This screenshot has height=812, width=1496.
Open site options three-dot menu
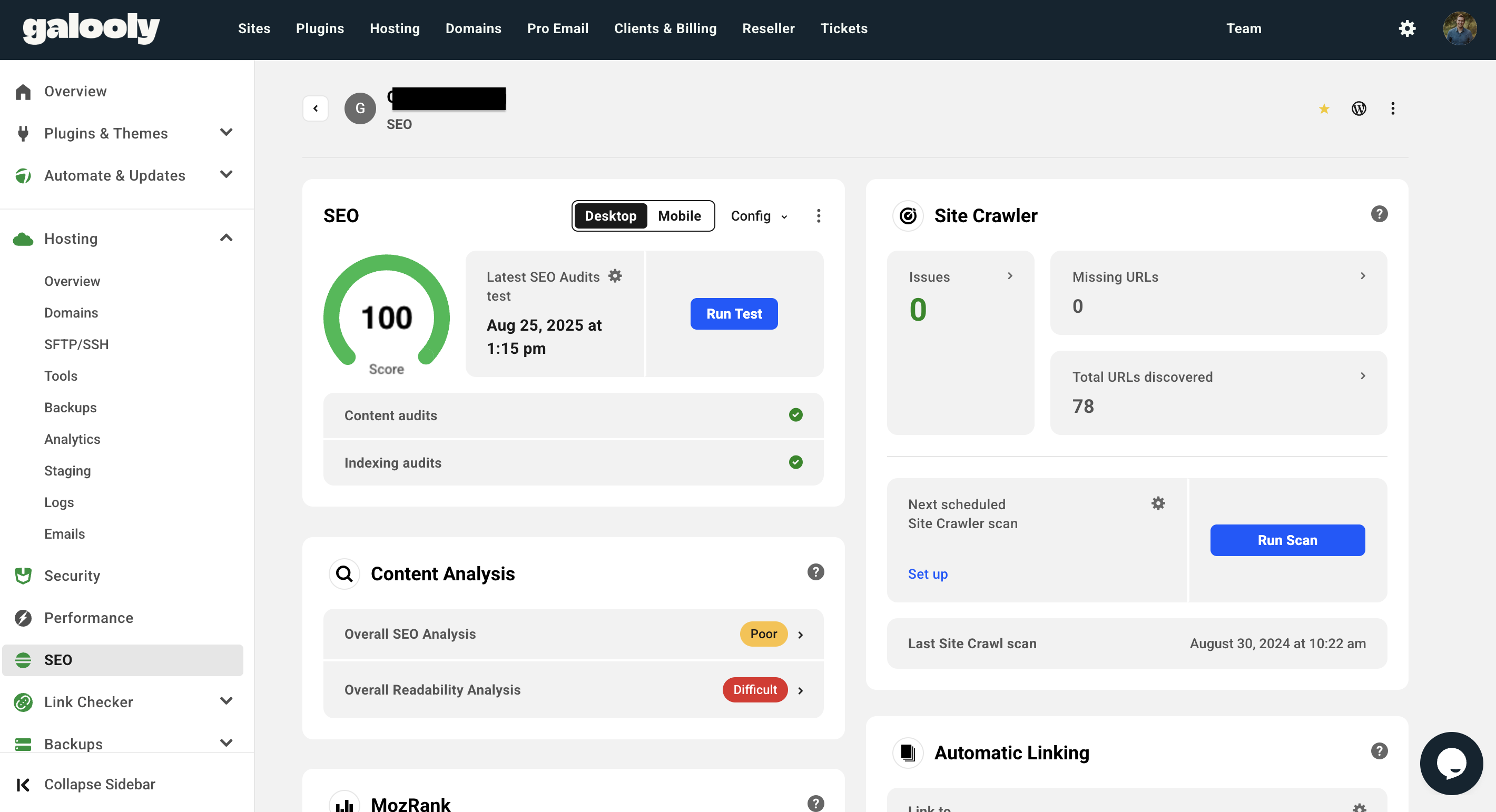pyautogui.click(x=1392, y=108)
